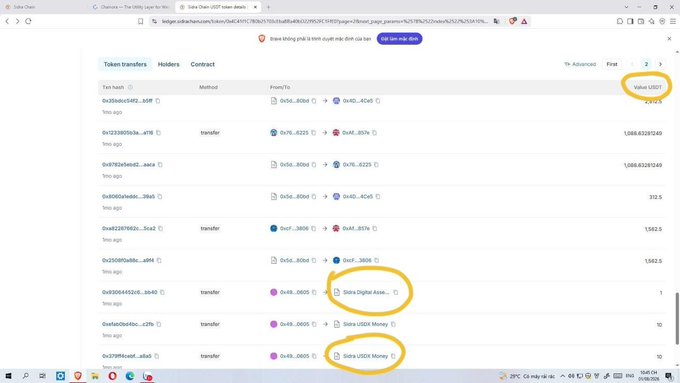Click the address bar URL field

(x=324, y=21)
